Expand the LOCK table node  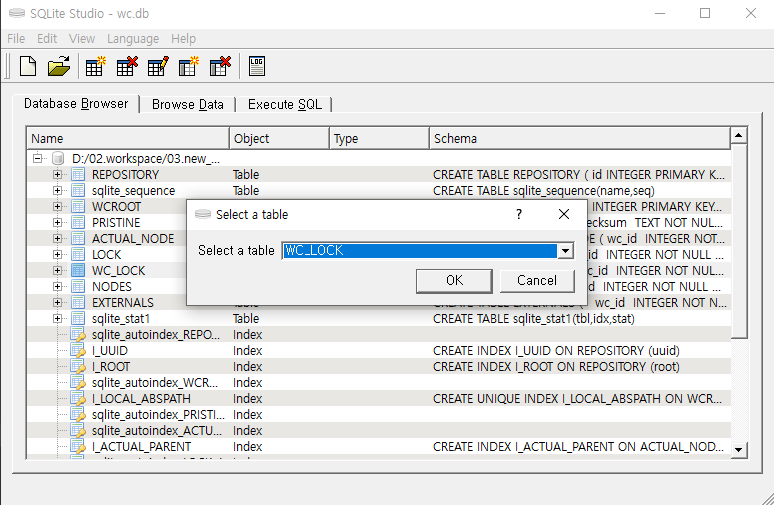pos(57,255)
